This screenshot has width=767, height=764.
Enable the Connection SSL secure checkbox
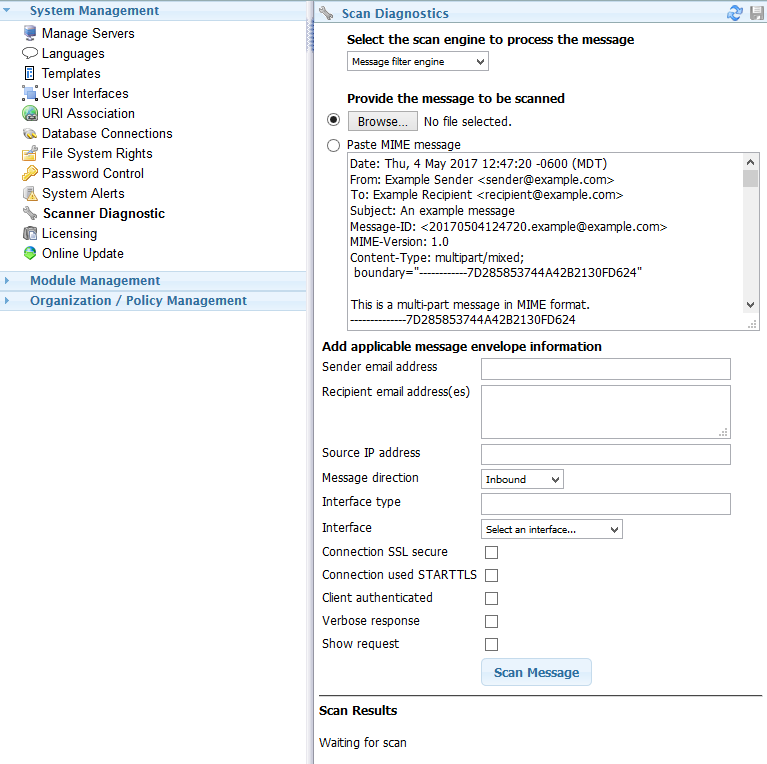[491, 552]
